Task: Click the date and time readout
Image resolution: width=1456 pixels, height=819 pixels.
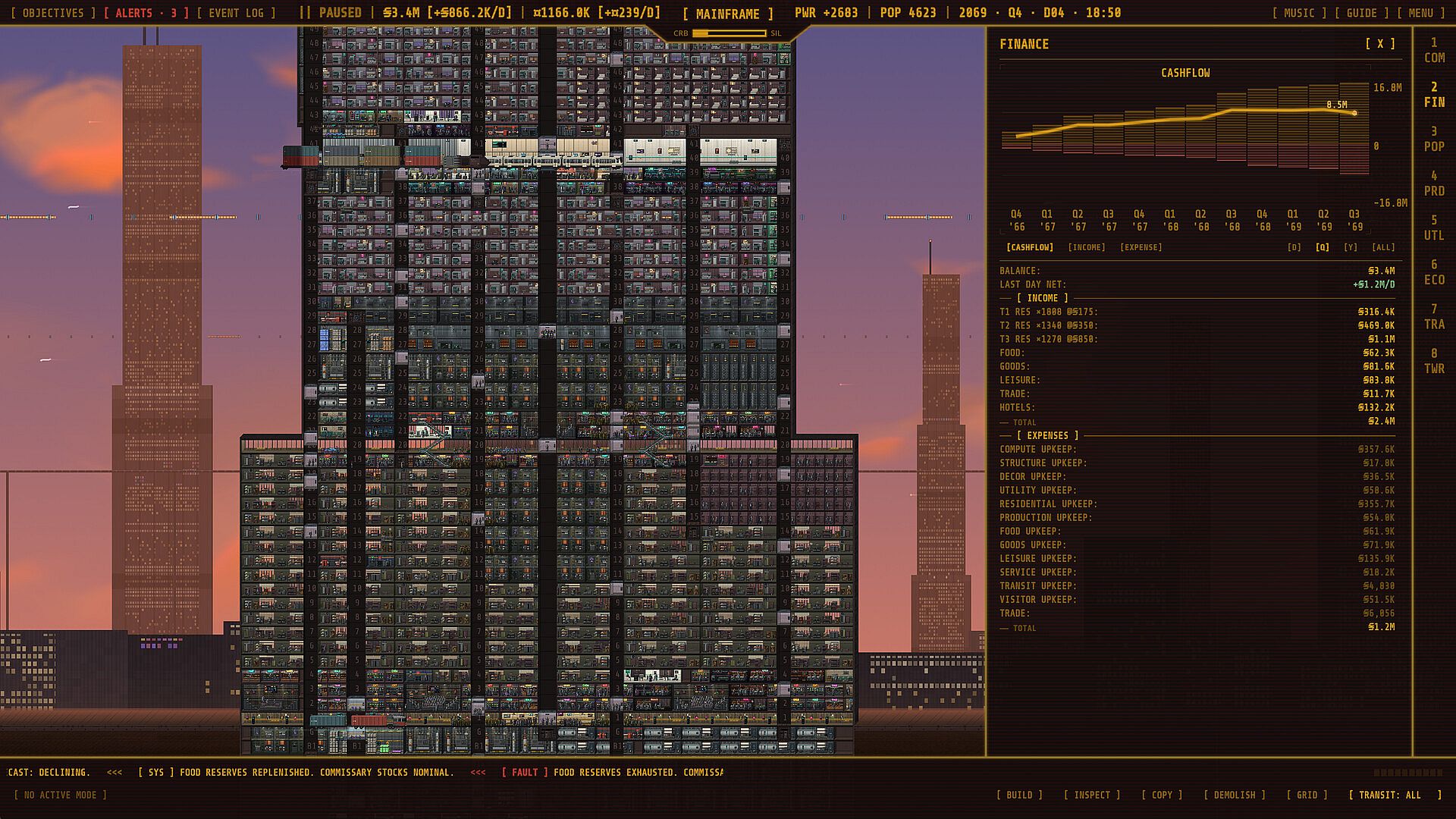Action: 1040,13
